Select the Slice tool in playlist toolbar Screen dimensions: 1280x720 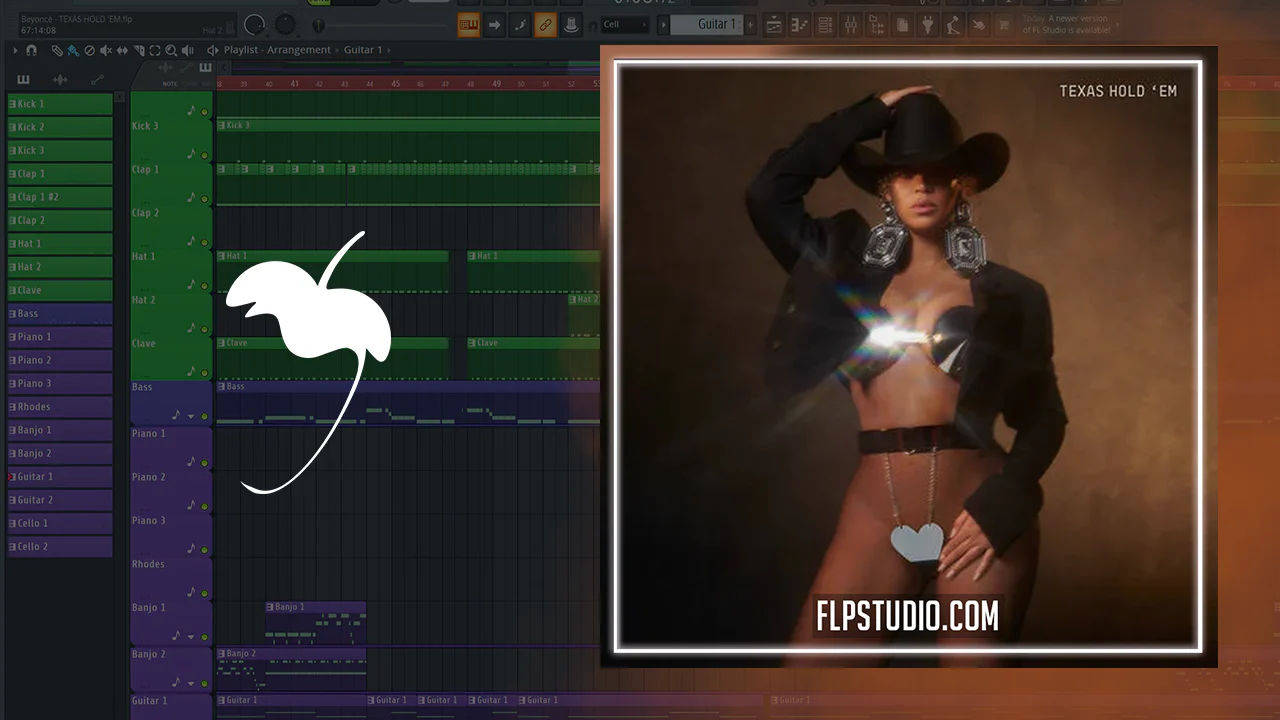139,50
